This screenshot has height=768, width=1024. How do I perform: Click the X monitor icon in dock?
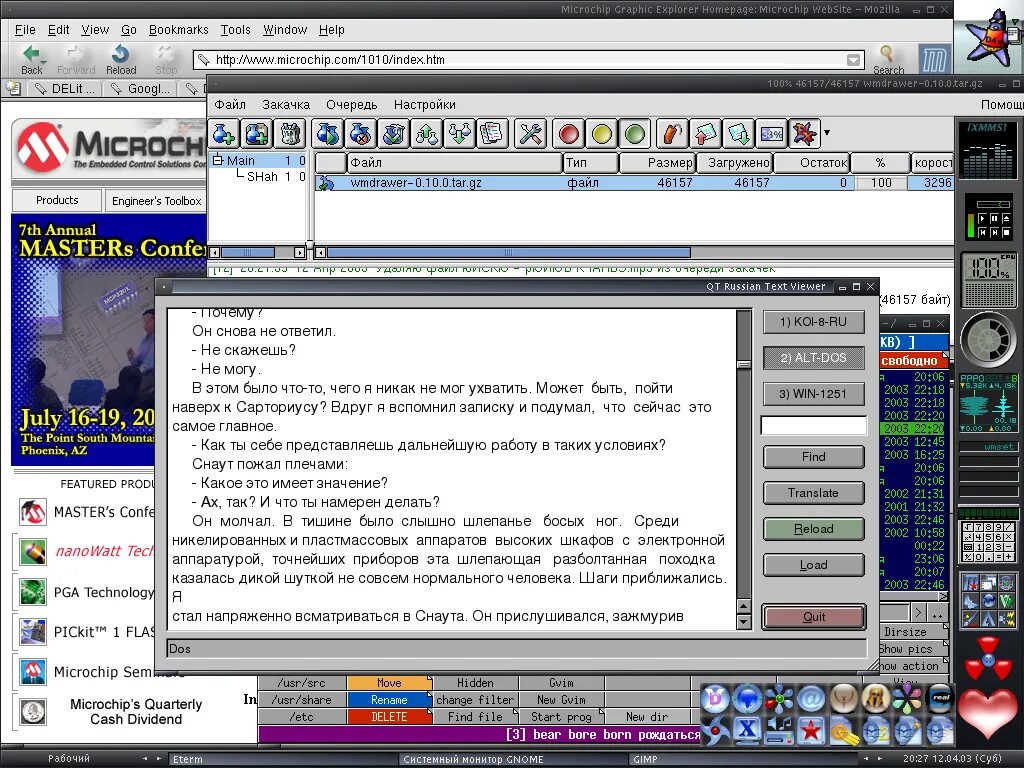coord(747,730)
